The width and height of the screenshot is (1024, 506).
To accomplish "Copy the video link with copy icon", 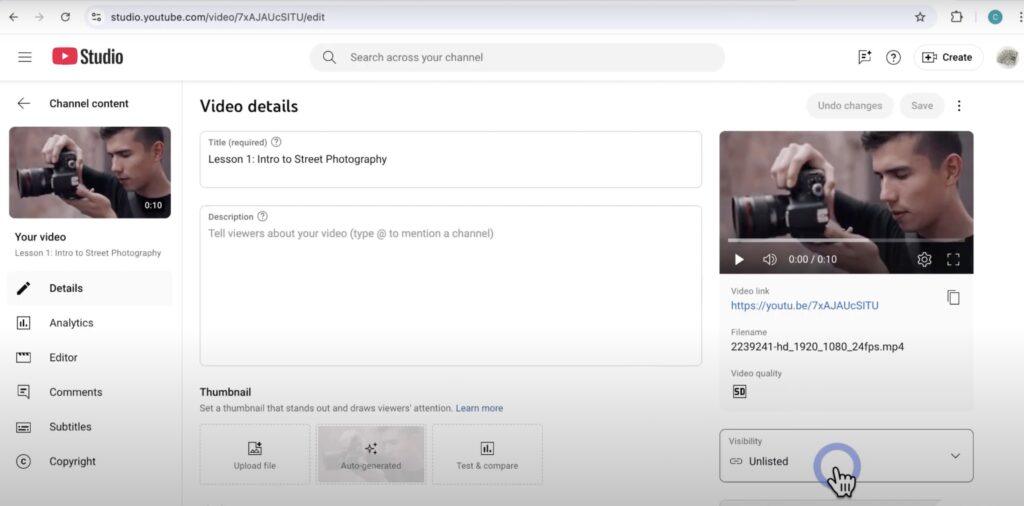I will click(953, 298).
